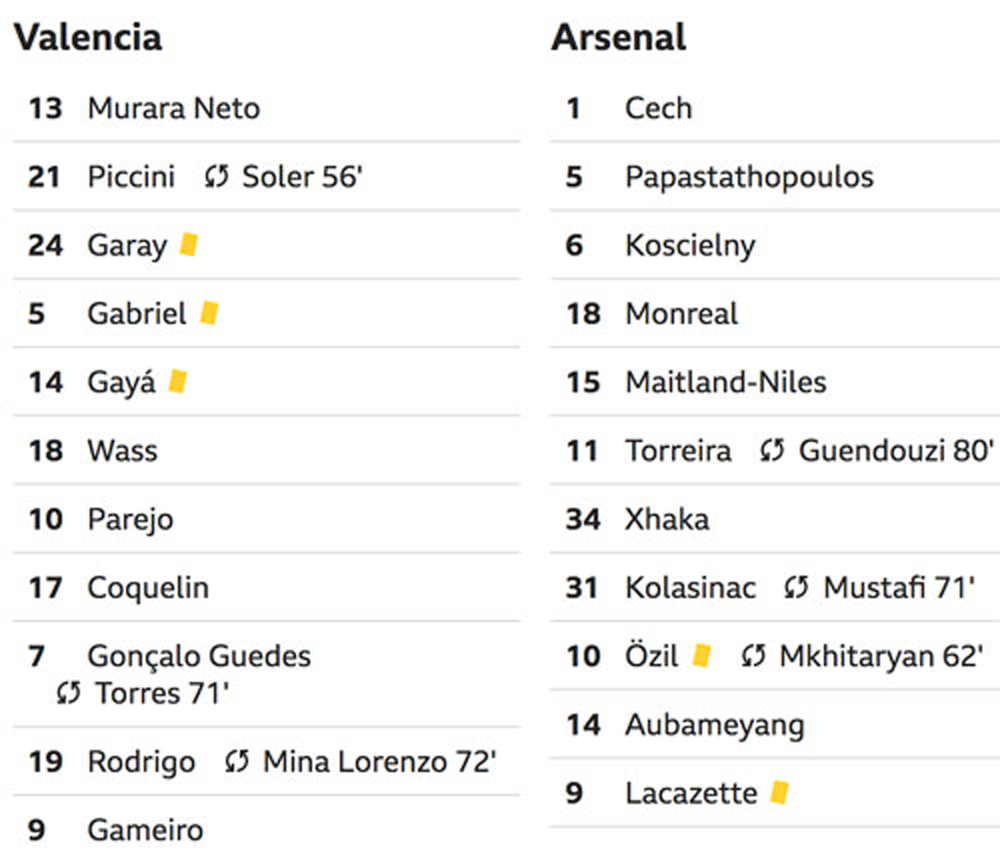
Task: Click player name Murara Neto
Action: click(173, 108)
